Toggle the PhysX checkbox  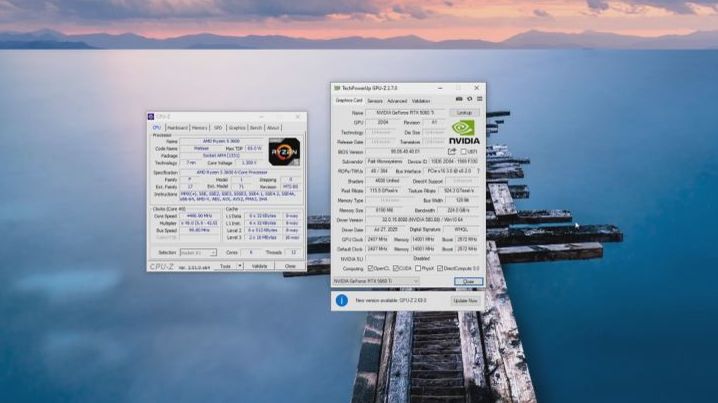click(418, 268)
